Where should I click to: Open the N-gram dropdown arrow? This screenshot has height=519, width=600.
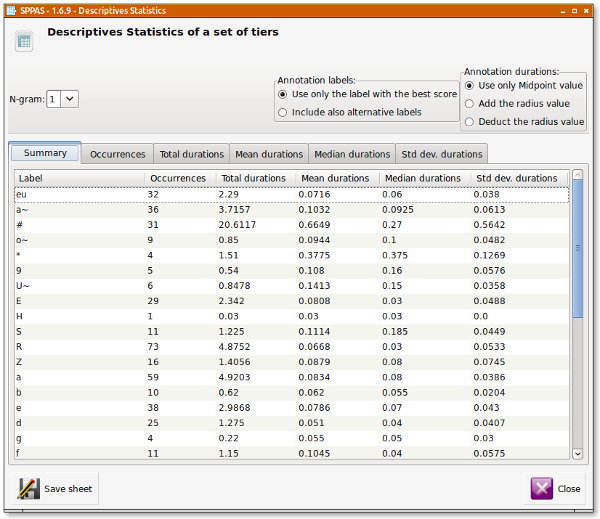[x=70, y=99]
